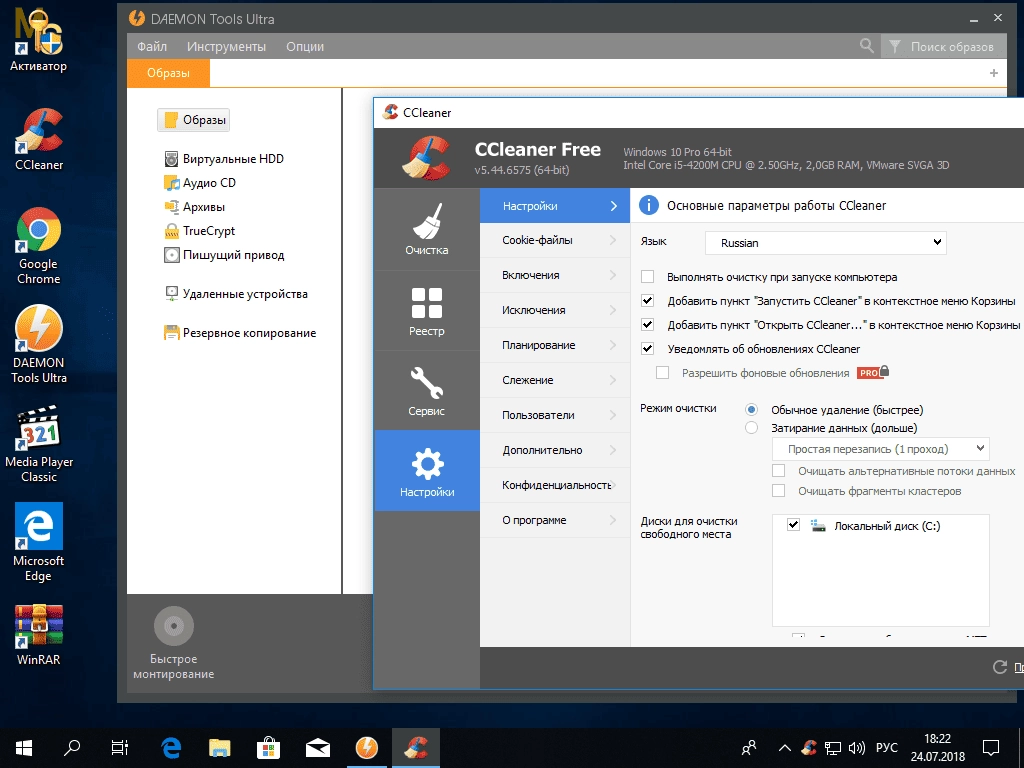Show hidden system tray icons chevron
Viewport: 1024px width, 768px height.
pyautogui.click(x=785, y=748)
